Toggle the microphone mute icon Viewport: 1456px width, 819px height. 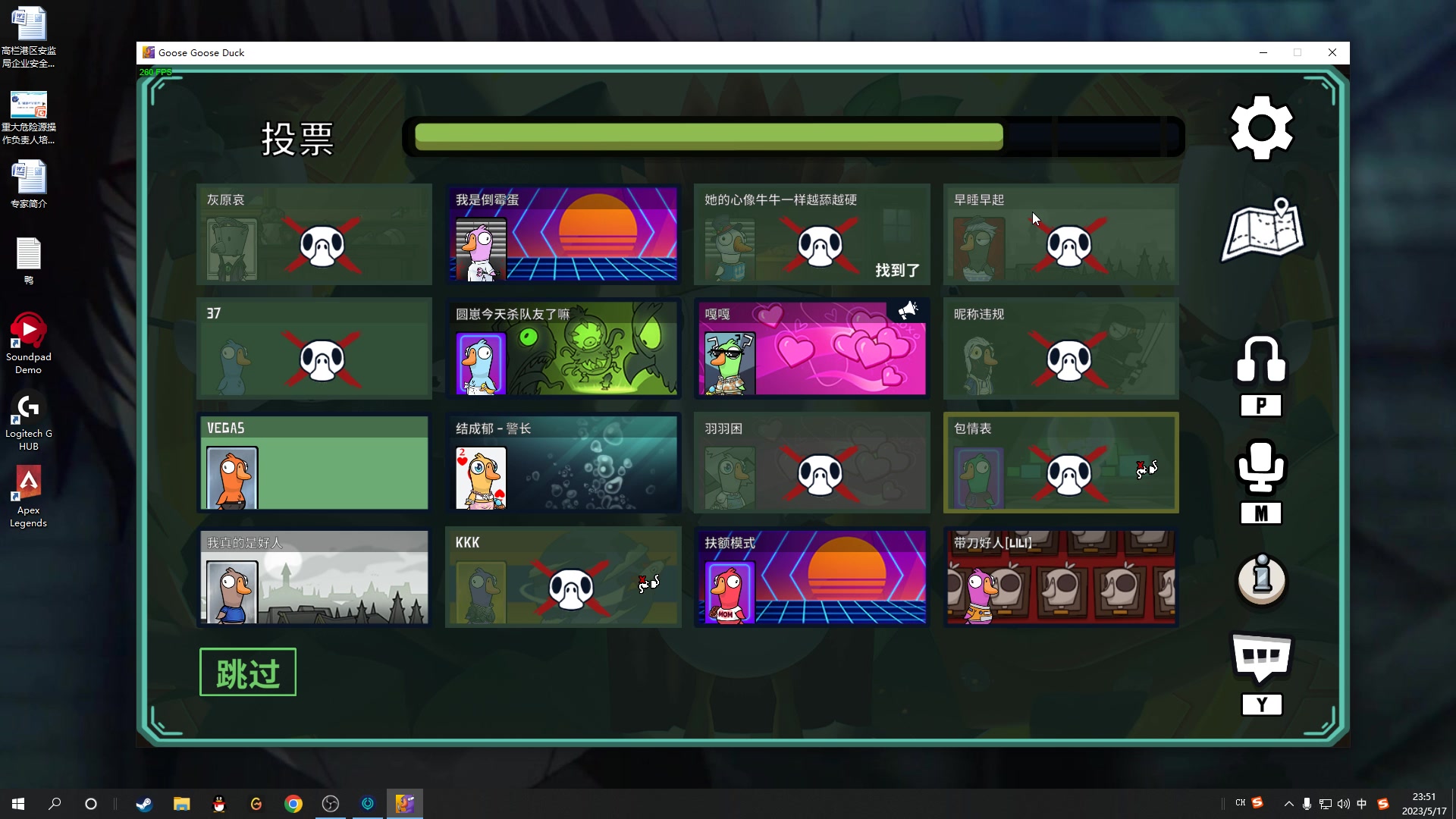1261,466
